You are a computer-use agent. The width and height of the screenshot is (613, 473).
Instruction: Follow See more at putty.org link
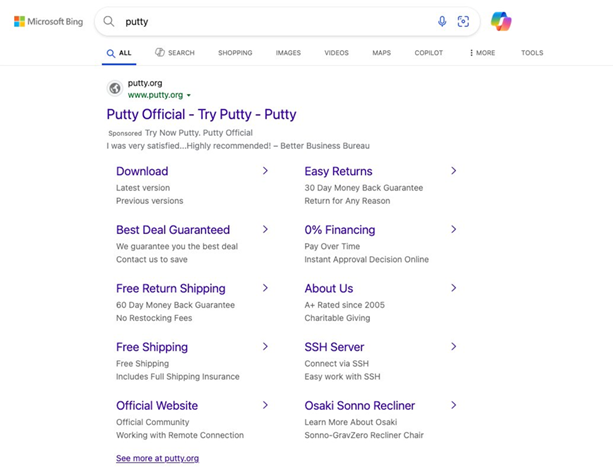[157, 458]
